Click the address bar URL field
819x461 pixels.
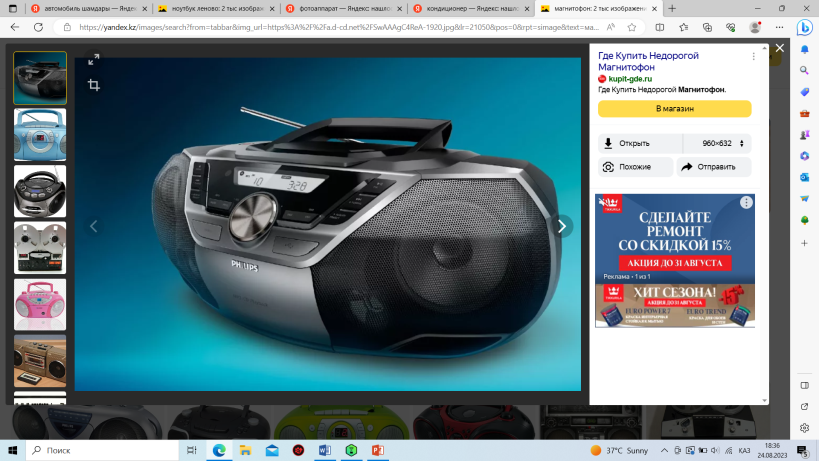tap(340, 27)
